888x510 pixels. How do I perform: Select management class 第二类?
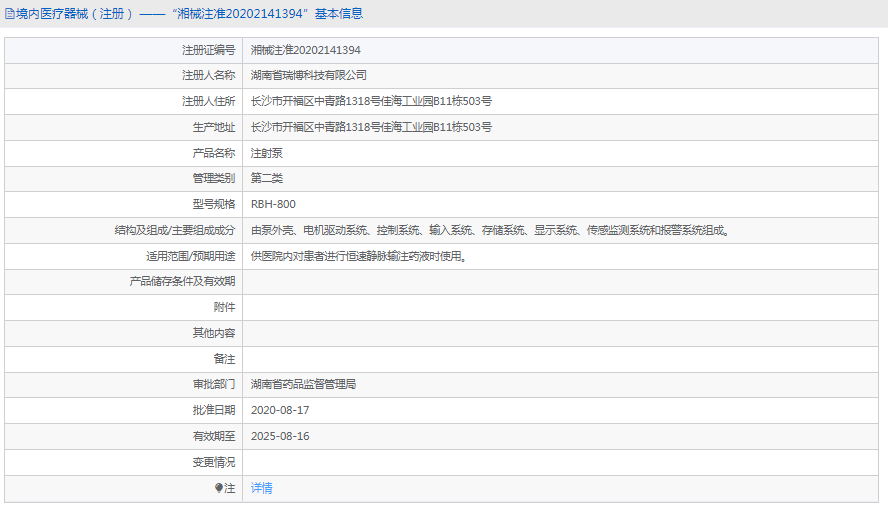[x=267, y=178]
